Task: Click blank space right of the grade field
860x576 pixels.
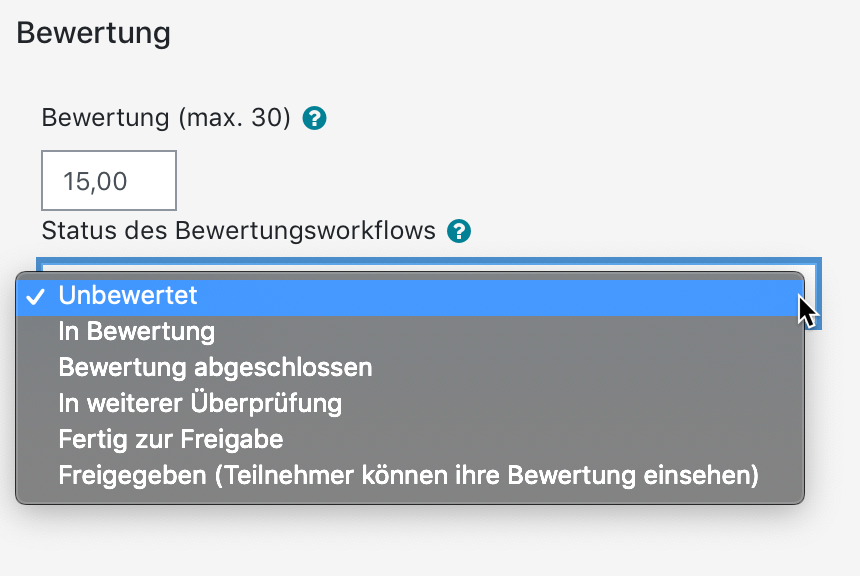Action: click(450, 181)
